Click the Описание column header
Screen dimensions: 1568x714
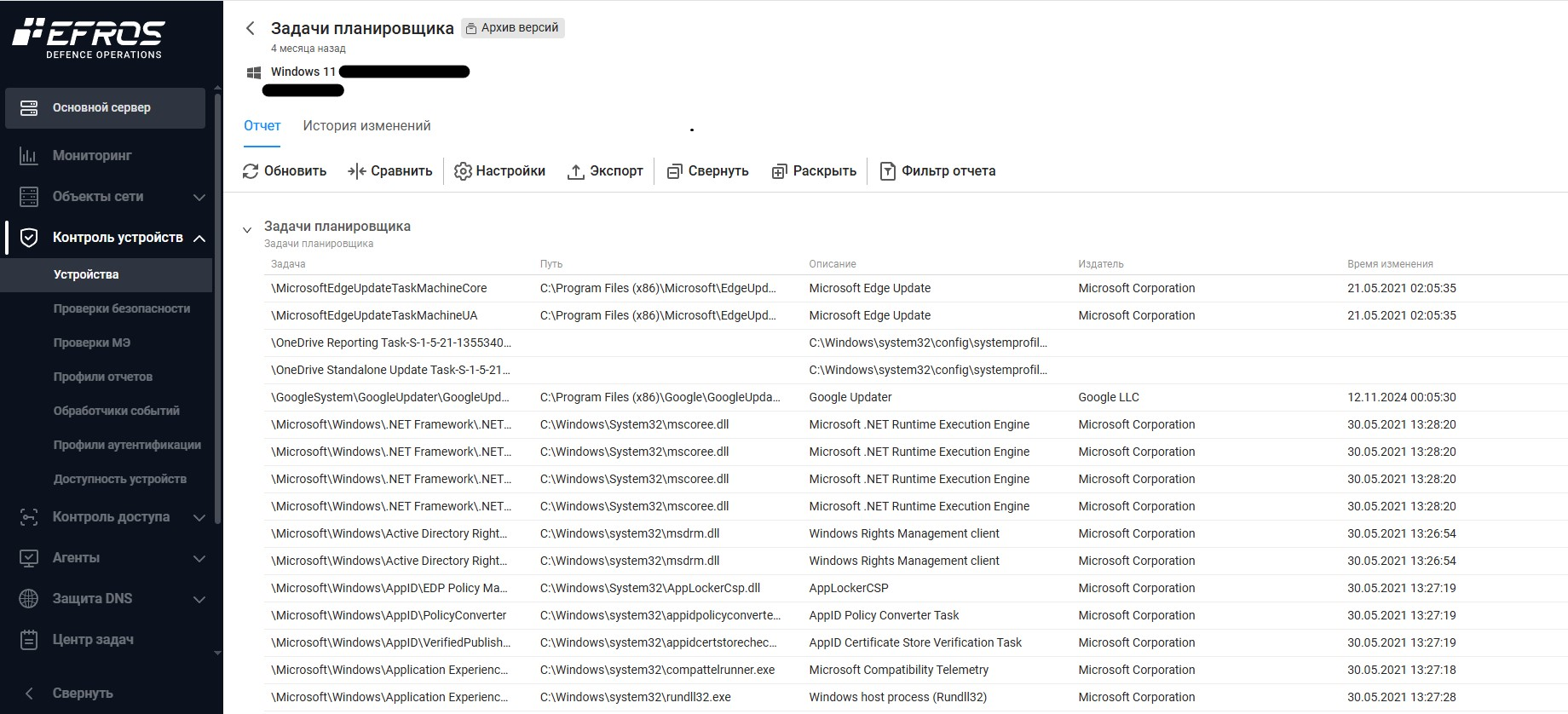click(x=833, y=264)
